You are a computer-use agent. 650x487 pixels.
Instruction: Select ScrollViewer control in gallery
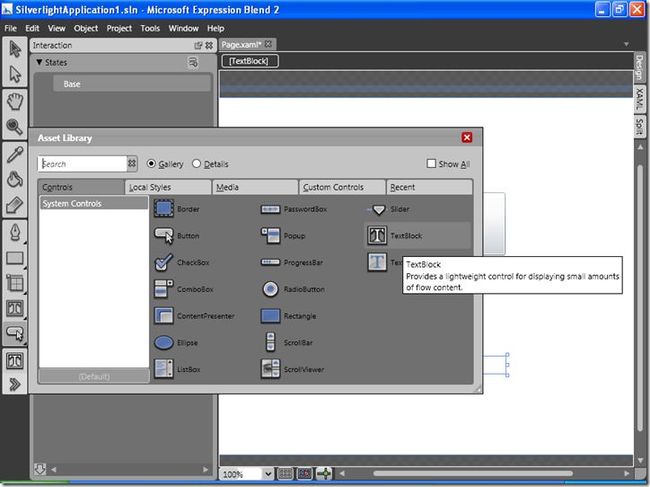pyautogui.click(x=293, y=369)
